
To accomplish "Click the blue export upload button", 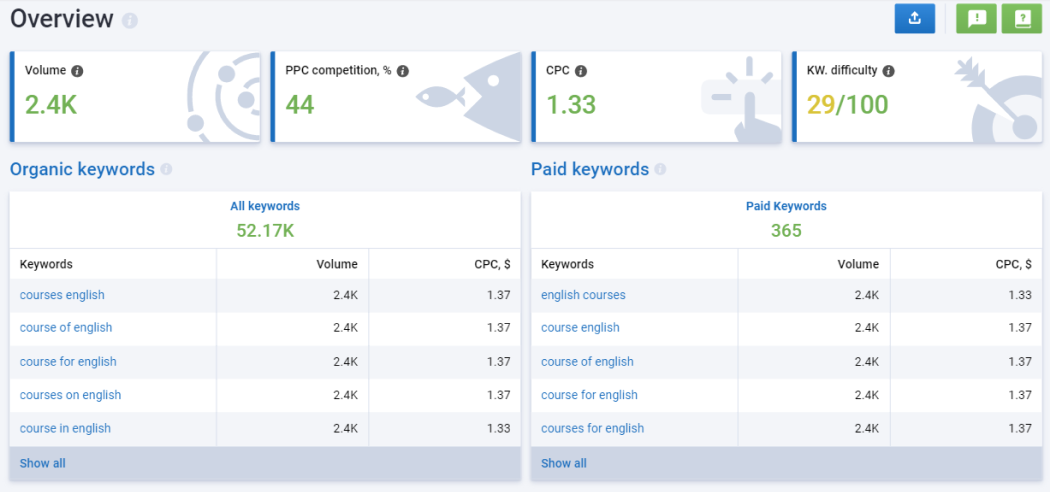I will coord(914,19).
